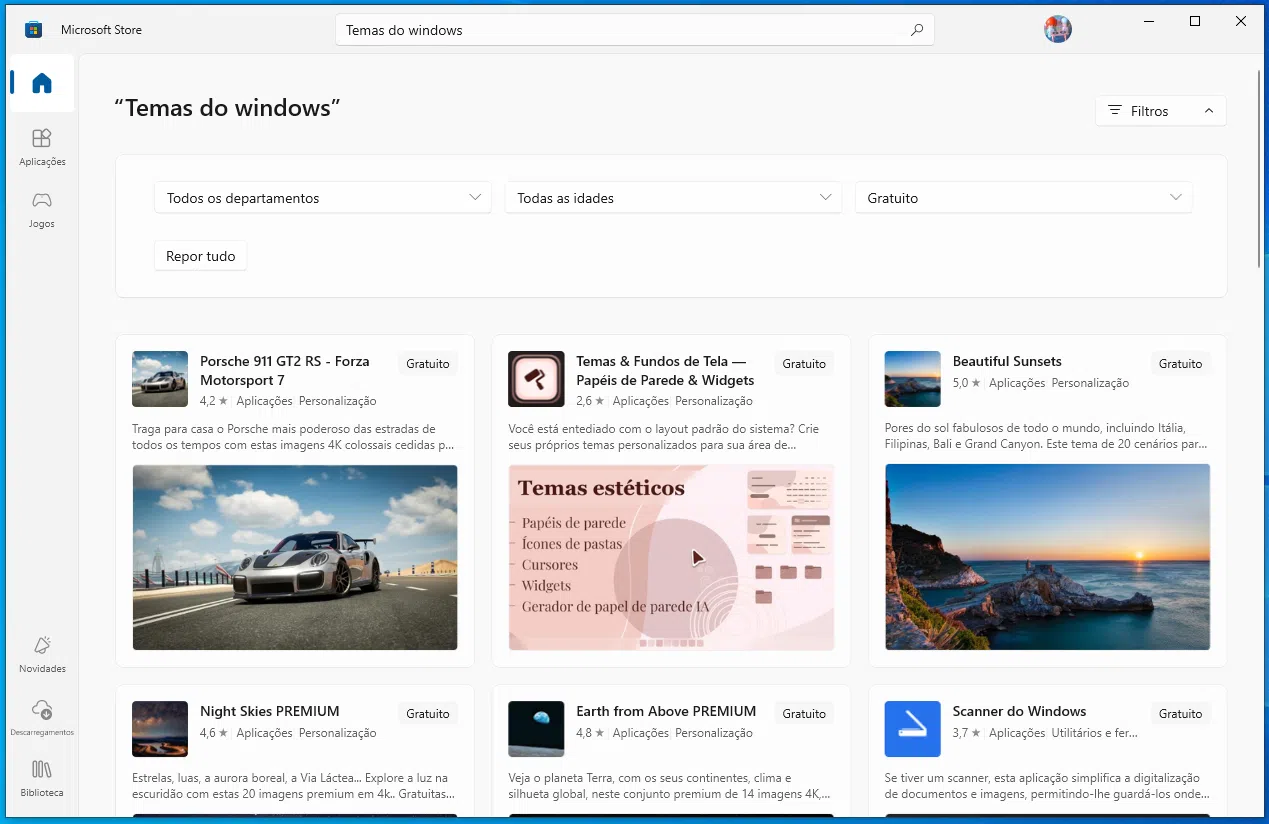Open Novidades in sidebar

(x=42, y=654)
